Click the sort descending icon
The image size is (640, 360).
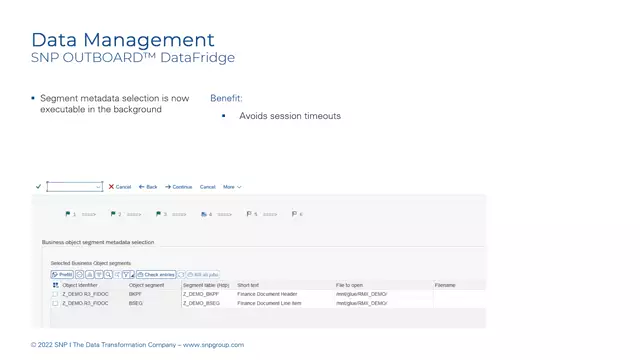click(x=99, y=275)
